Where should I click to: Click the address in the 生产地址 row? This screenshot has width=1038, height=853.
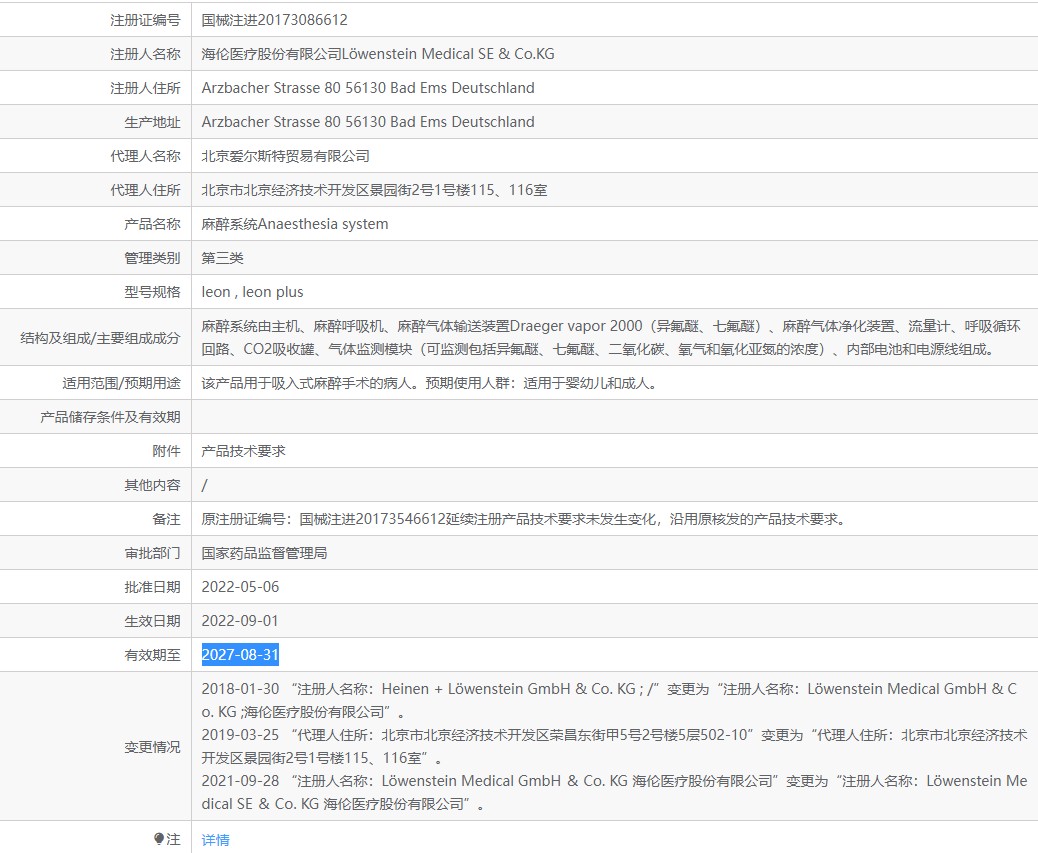pyautogui.click(x=367, y=122)
